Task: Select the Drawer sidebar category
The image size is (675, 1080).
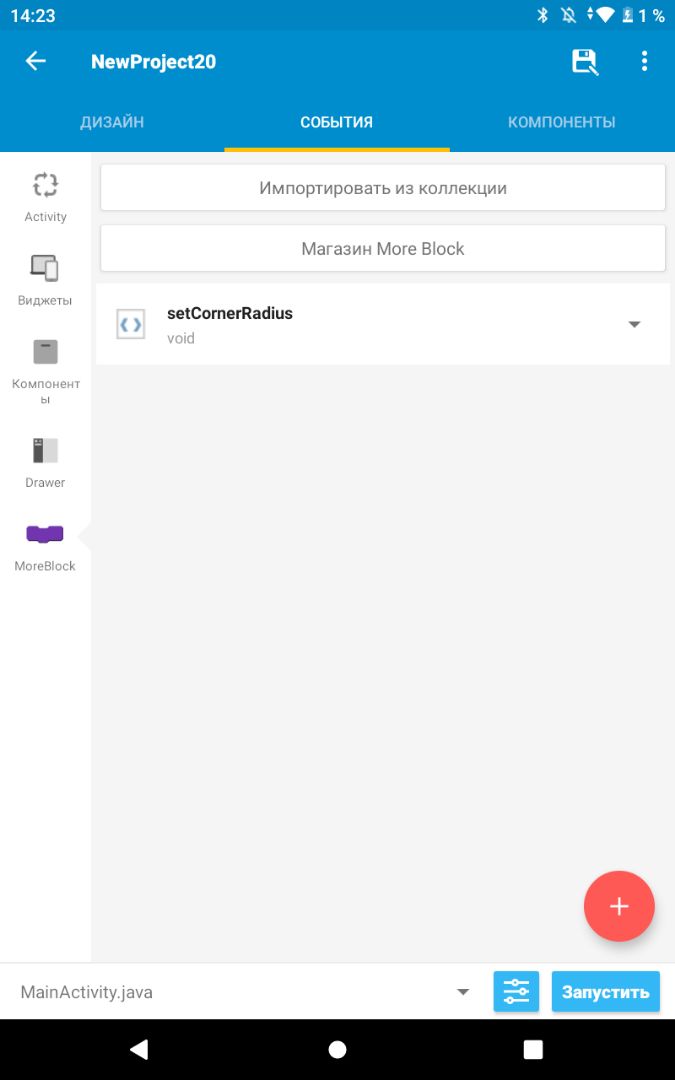Action: click(45, 463)
